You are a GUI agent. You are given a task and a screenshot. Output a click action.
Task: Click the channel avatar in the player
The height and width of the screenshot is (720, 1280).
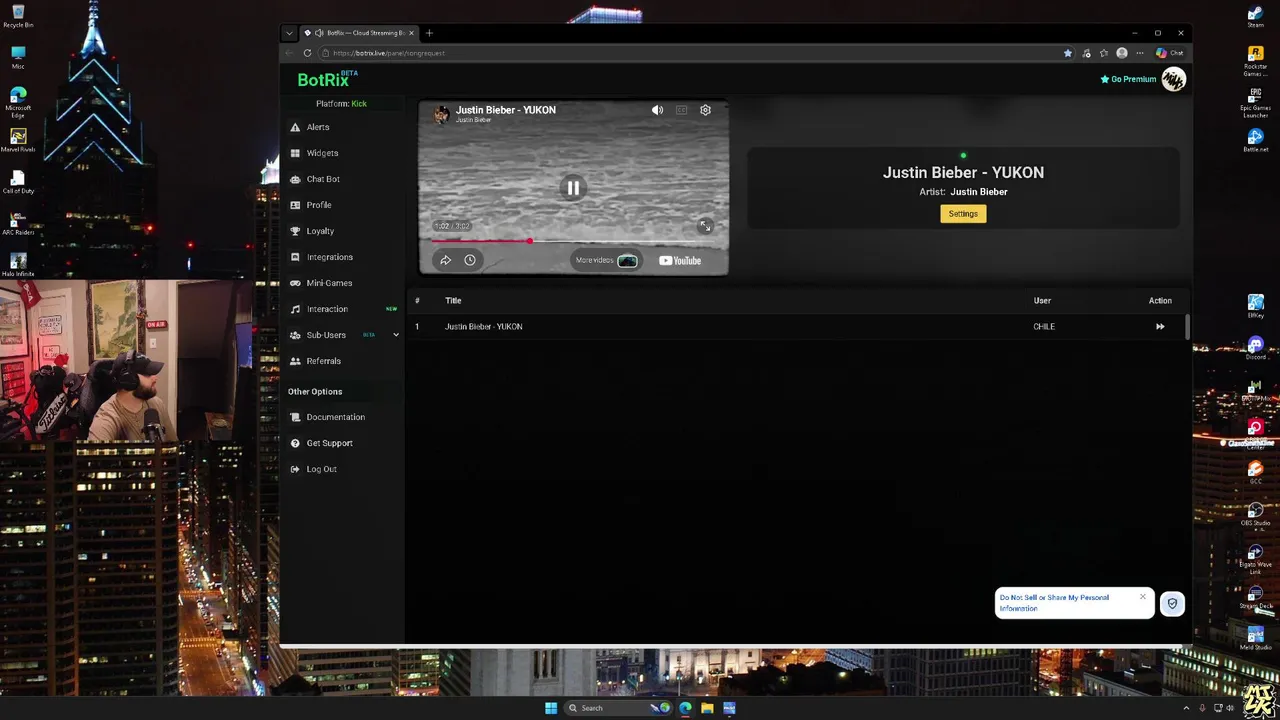[x=441, y=114]
